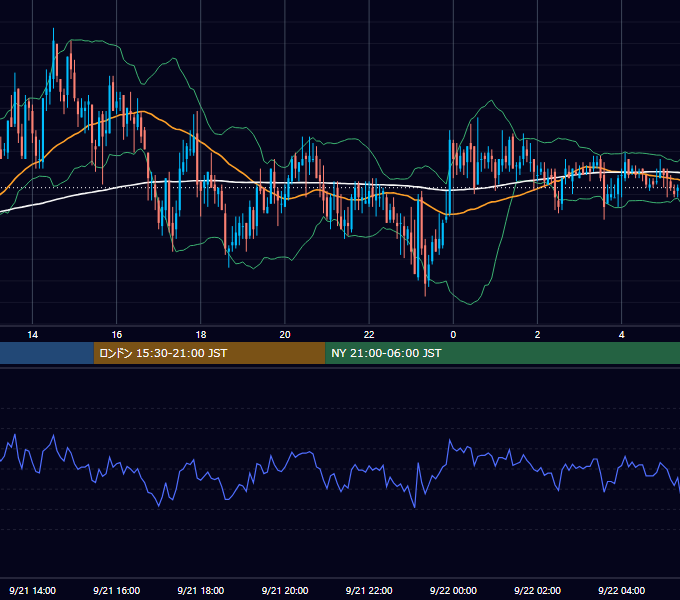Click the '22' hour label on the upper axis

pyautogui.click(x=369, y=335)
